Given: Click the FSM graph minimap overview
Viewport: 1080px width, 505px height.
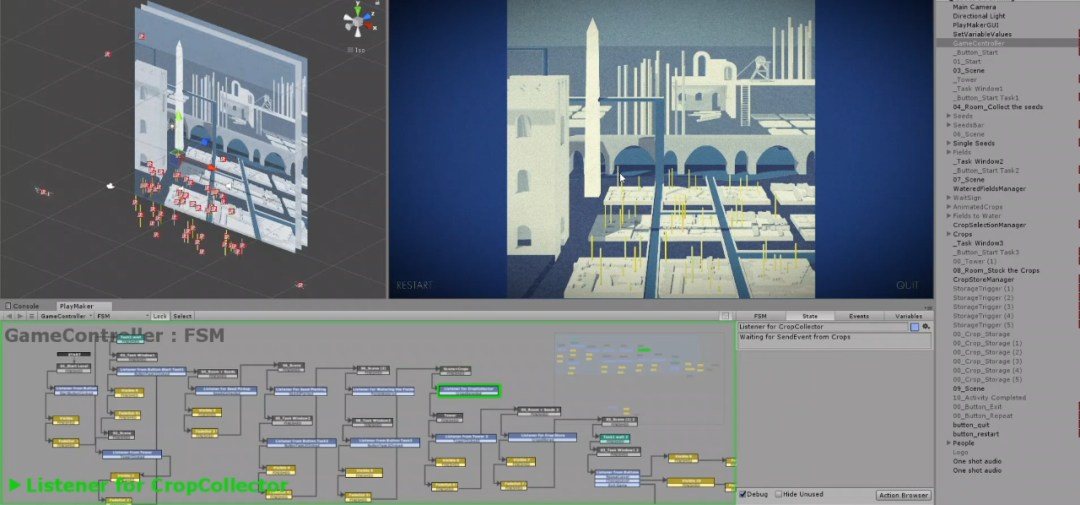Looking at the screenshot, I should tap(638, 379).
